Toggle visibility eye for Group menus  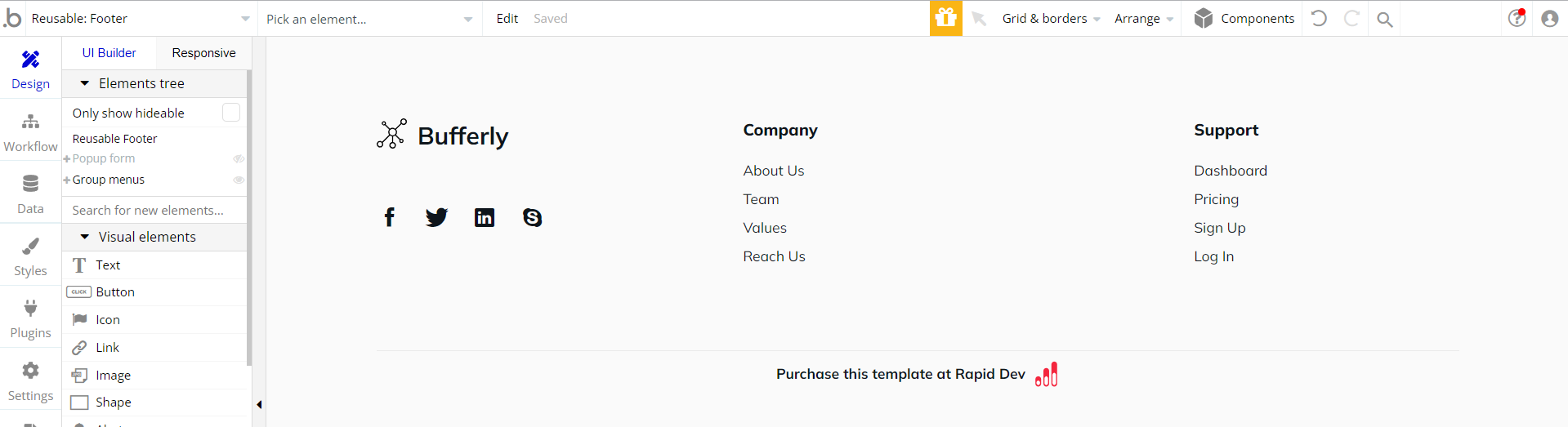(239, 180)
